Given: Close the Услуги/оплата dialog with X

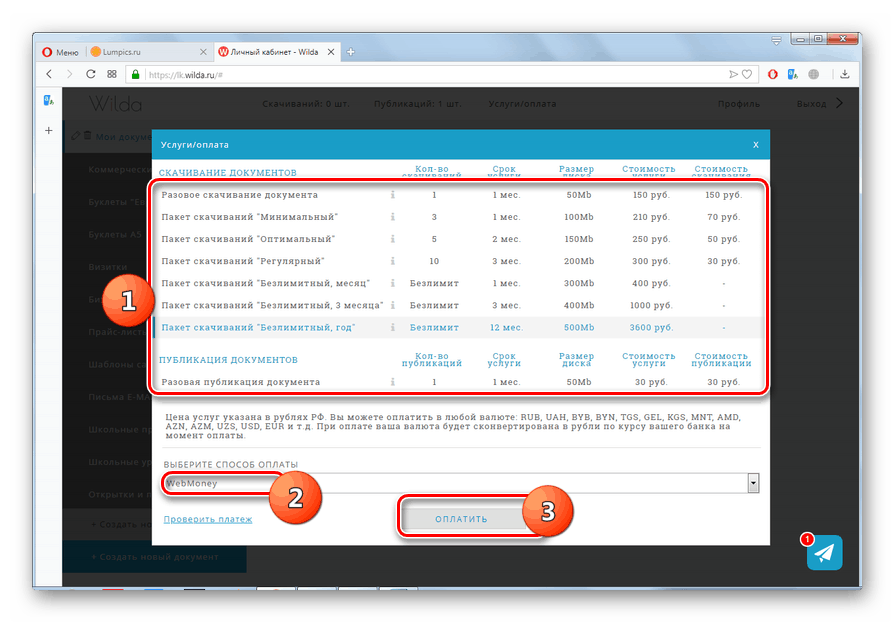Looking at the screenshot, I should pyautogui.click(x=756, y=145).
